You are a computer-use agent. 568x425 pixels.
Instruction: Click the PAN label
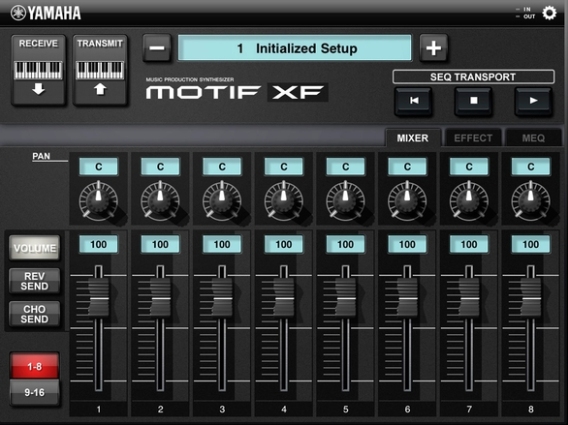(41, 156)
